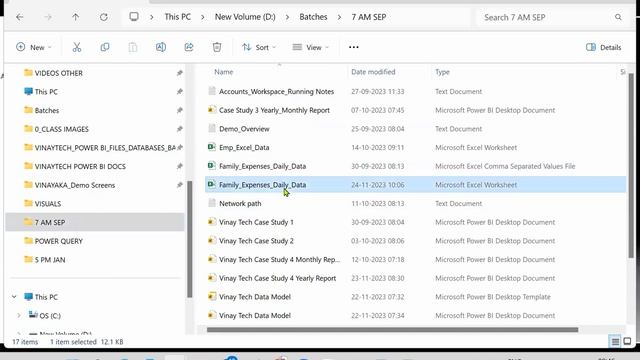Click Microsoft Power BI Desktop Template type cell
640x360 pixels.
(x=493, y=297)
